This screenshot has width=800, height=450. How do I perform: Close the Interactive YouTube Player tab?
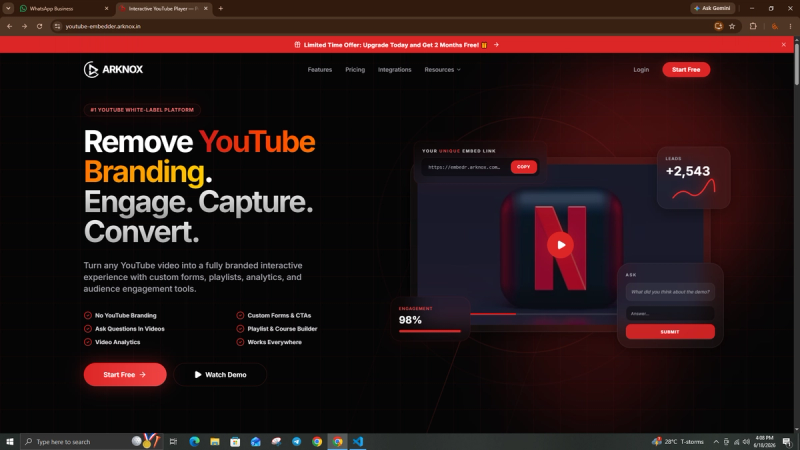206,8
